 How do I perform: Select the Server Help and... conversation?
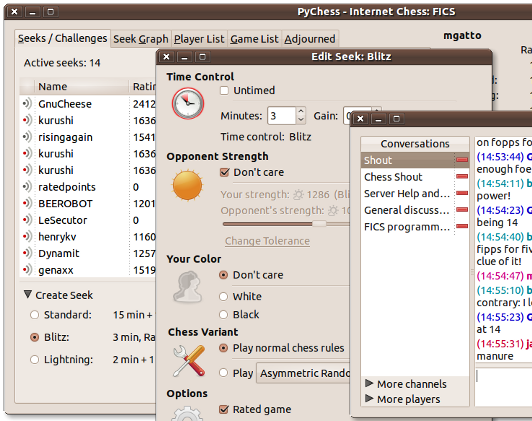coord(407,193)
